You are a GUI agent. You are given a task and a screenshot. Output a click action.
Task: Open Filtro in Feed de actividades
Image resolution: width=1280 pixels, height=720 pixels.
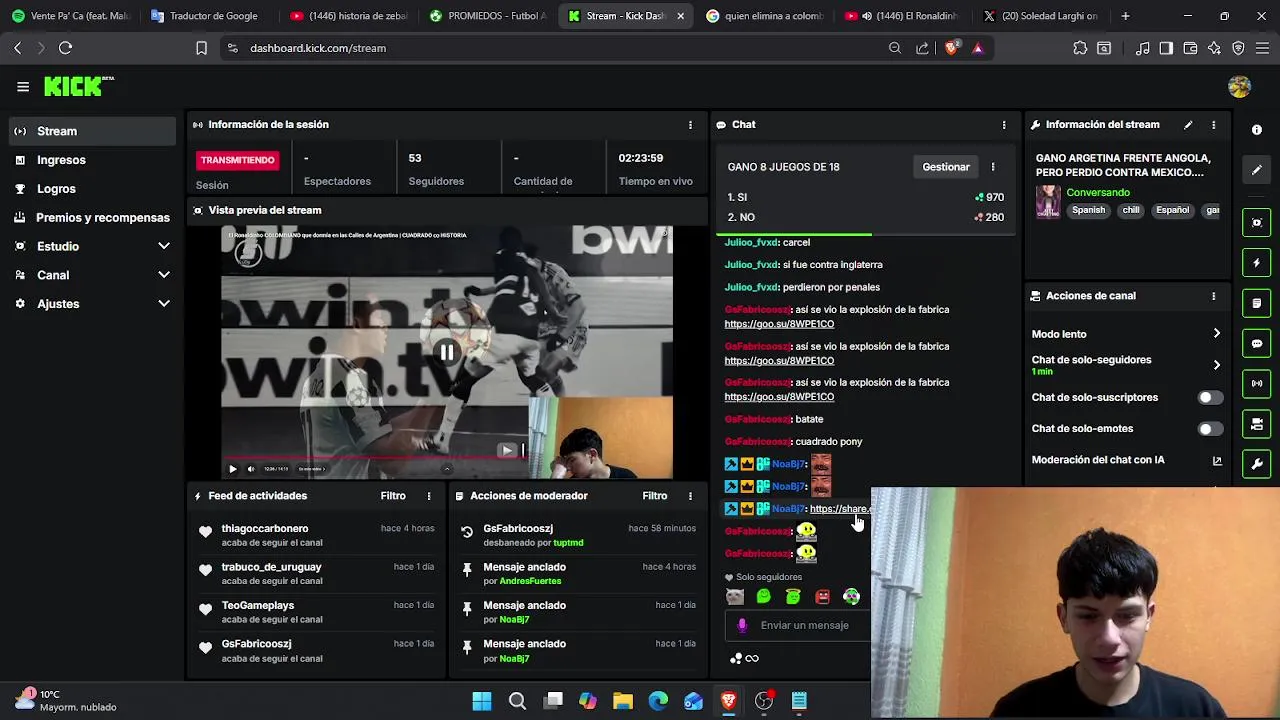click(x=393, y=496)
